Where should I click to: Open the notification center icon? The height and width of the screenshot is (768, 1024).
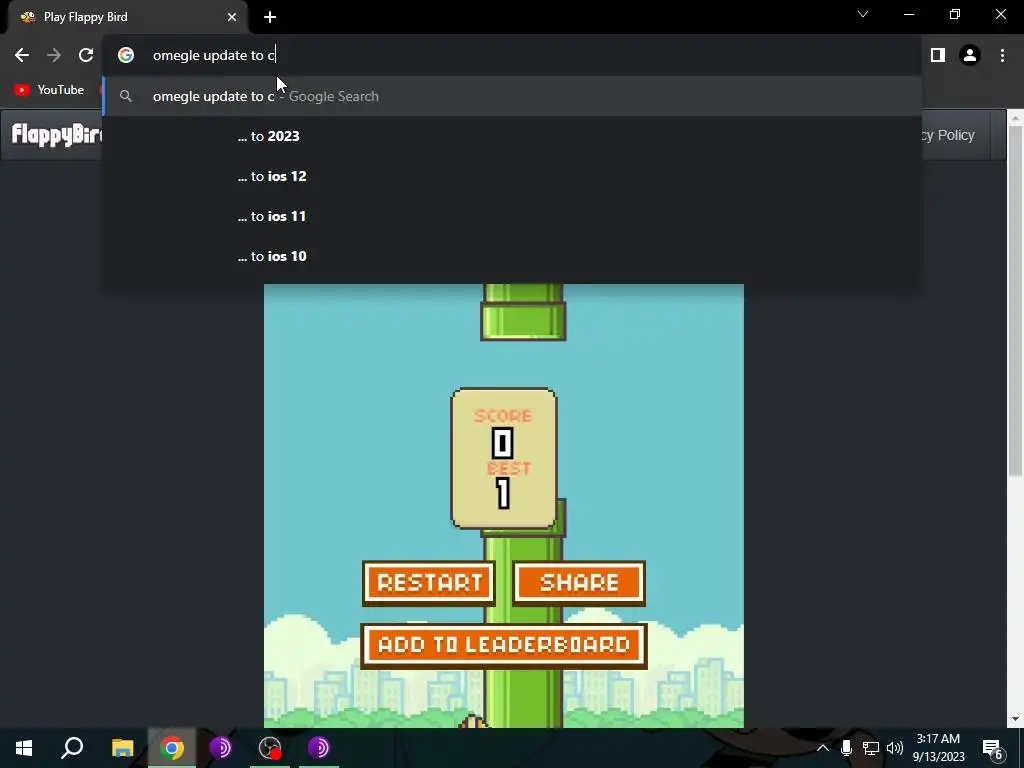993,748
